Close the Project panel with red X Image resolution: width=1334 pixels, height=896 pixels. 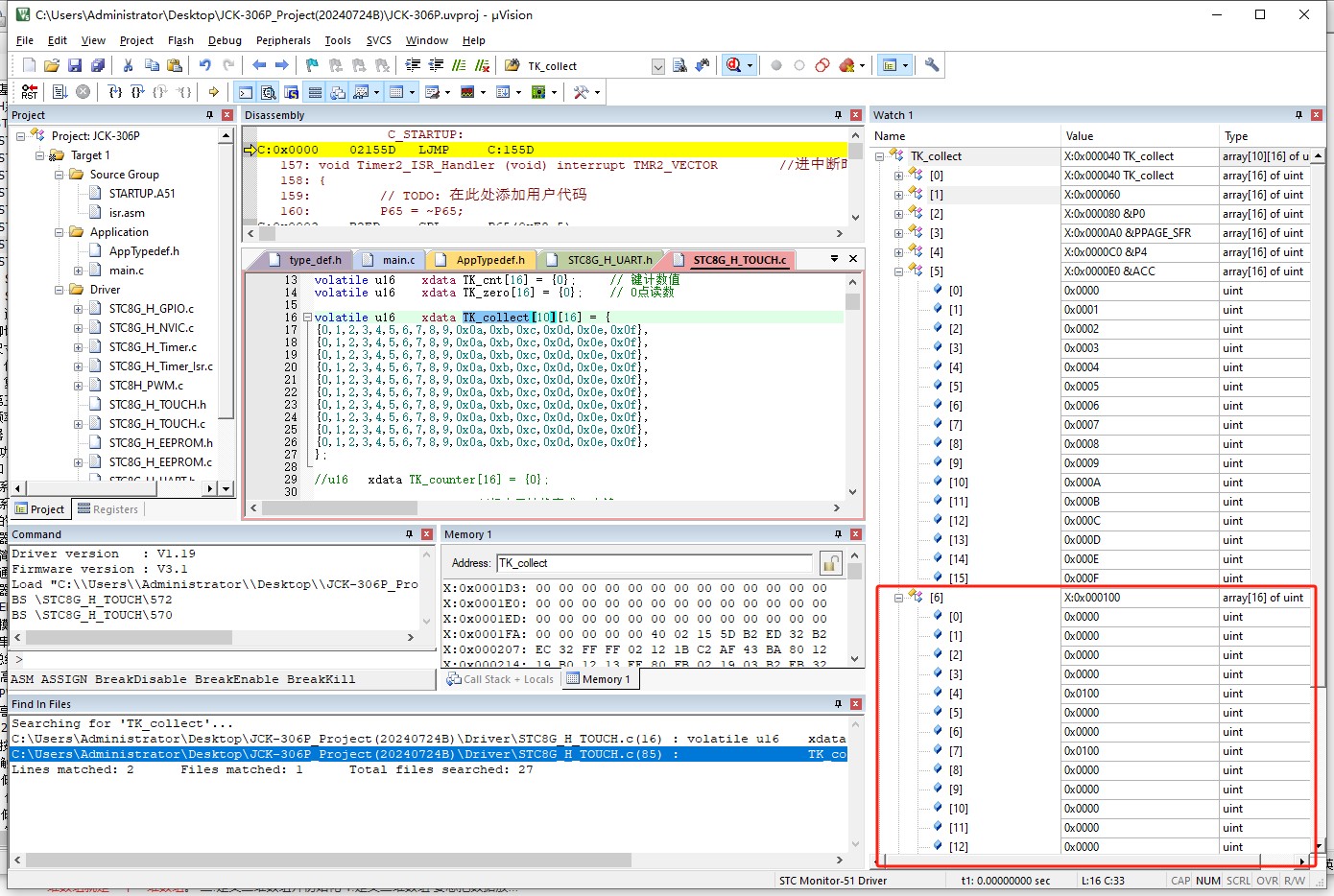[x=227, y=115]
